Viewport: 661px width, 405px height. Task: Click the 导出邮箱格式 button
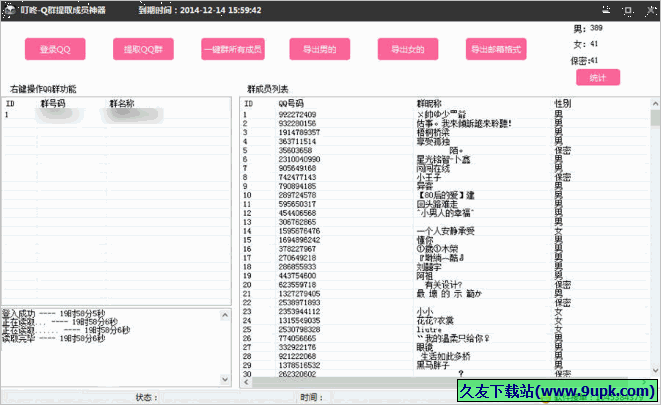tap(496, 49)
